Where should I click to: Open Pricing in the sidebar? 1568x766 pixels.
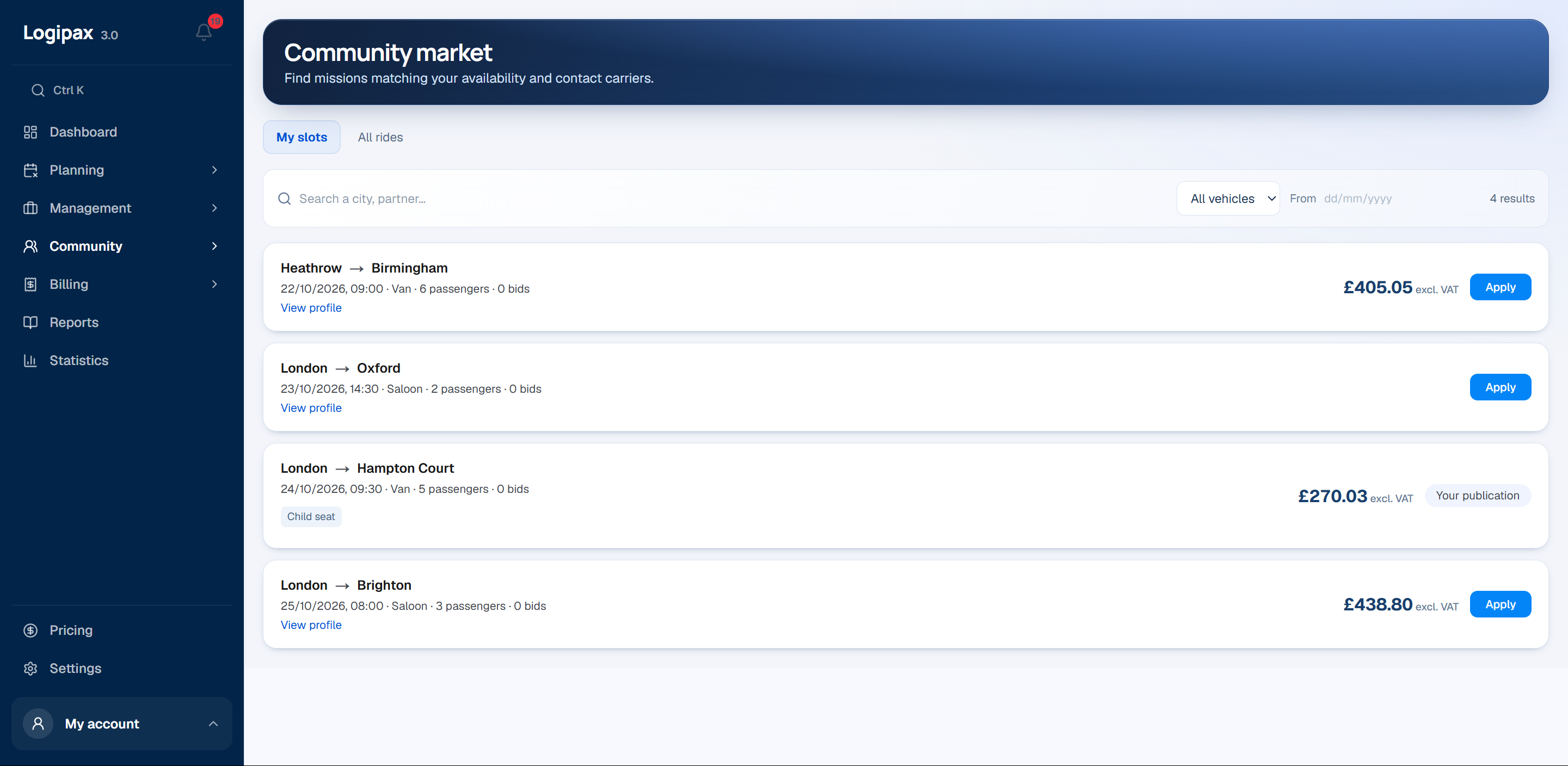pyautogui.click(x=121, y=631)
